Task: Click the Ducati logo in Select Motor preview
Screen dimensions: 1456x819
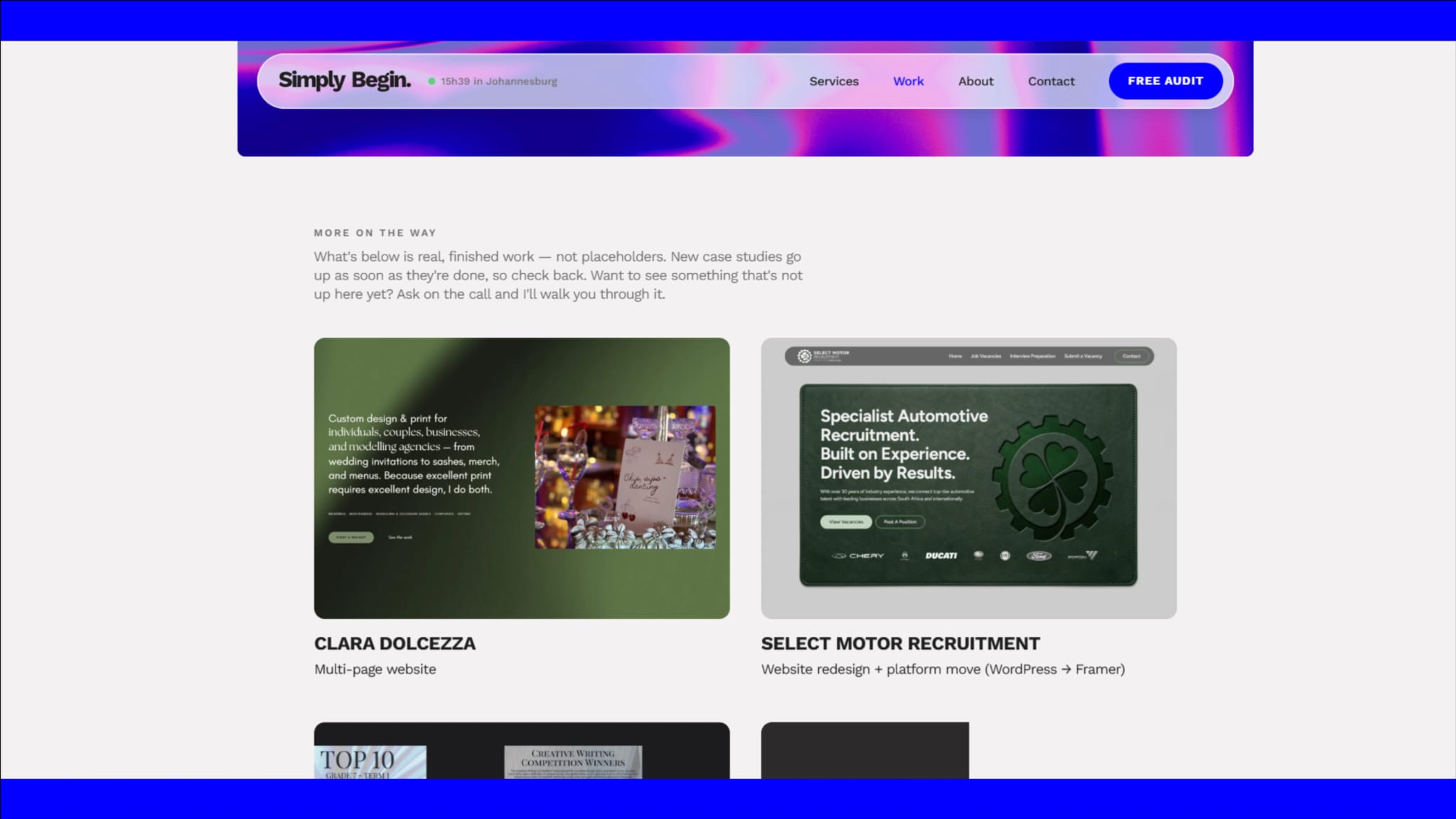Action: click(941, 555)
